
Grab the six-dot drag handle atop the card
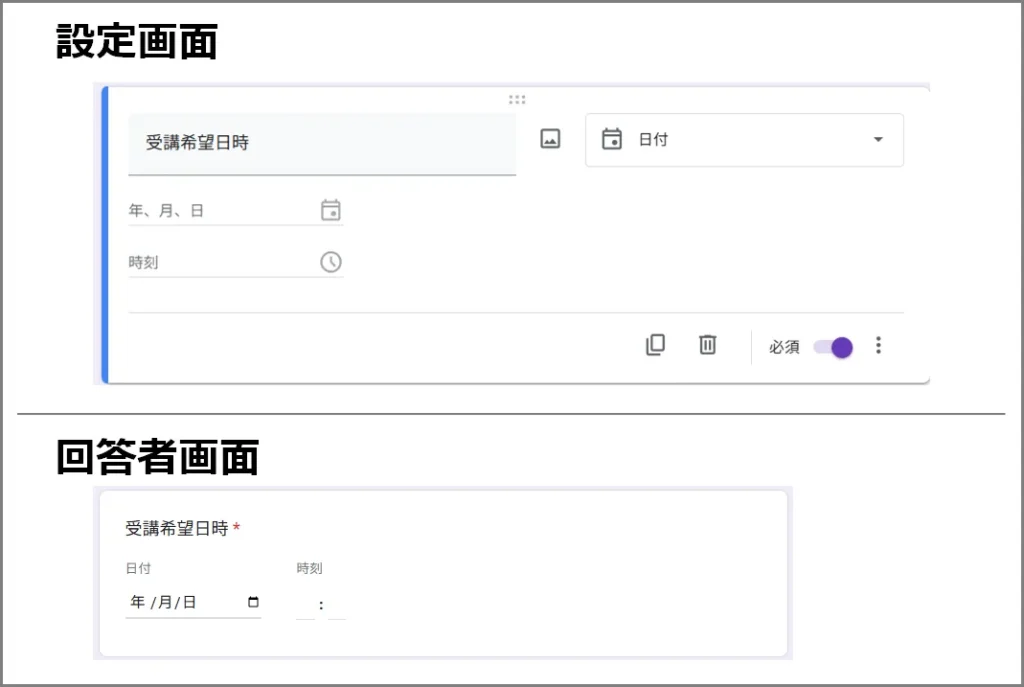(516, 99)
